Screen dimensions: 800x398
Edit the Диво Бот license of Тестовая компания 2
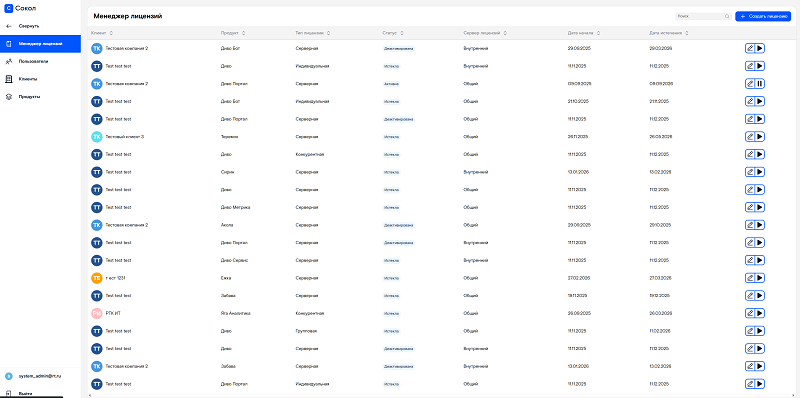tap(749, 48)
